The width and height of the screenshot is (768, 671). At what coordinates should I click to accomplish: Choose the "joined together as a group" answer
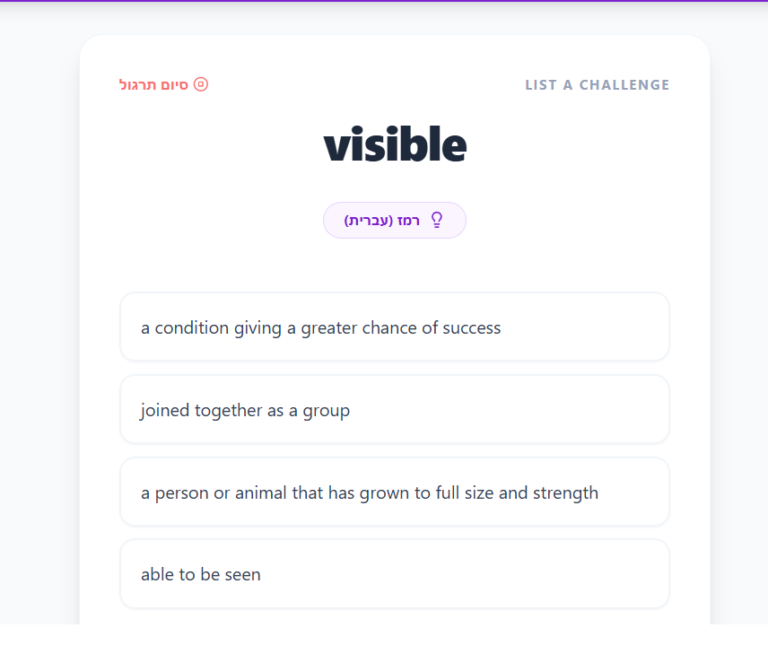point(394,410)
